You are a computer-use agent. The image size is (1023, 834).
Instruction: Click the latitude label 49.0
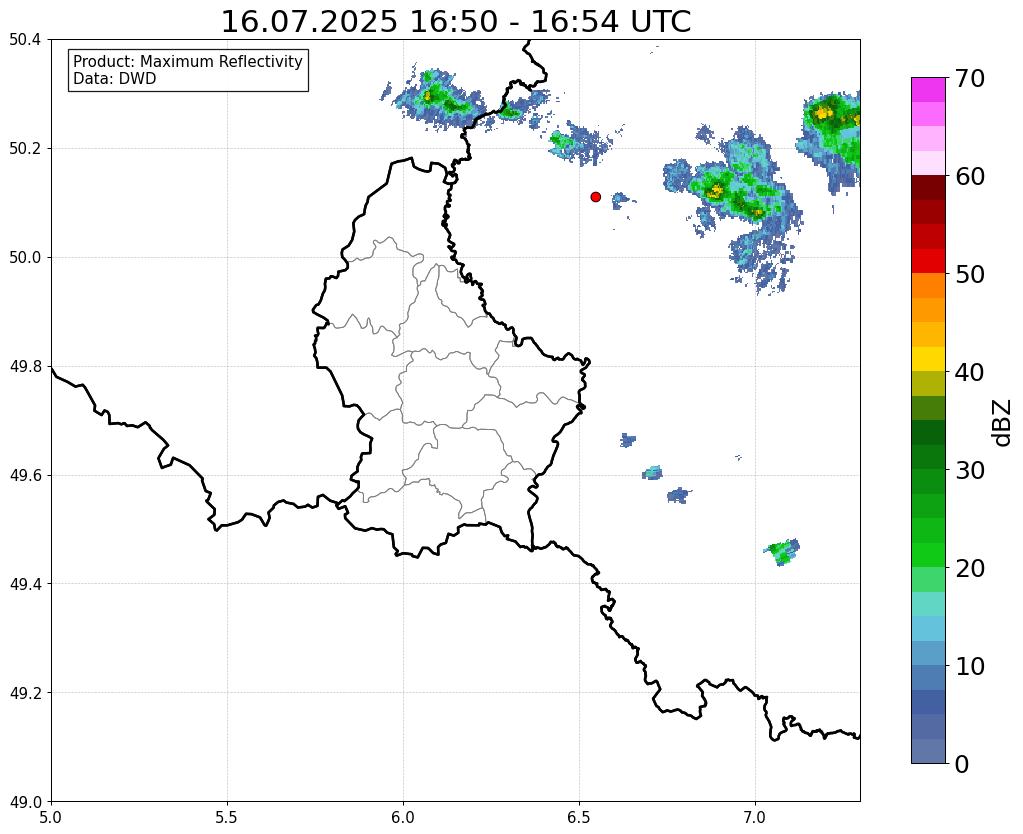(x=25, y=802)
